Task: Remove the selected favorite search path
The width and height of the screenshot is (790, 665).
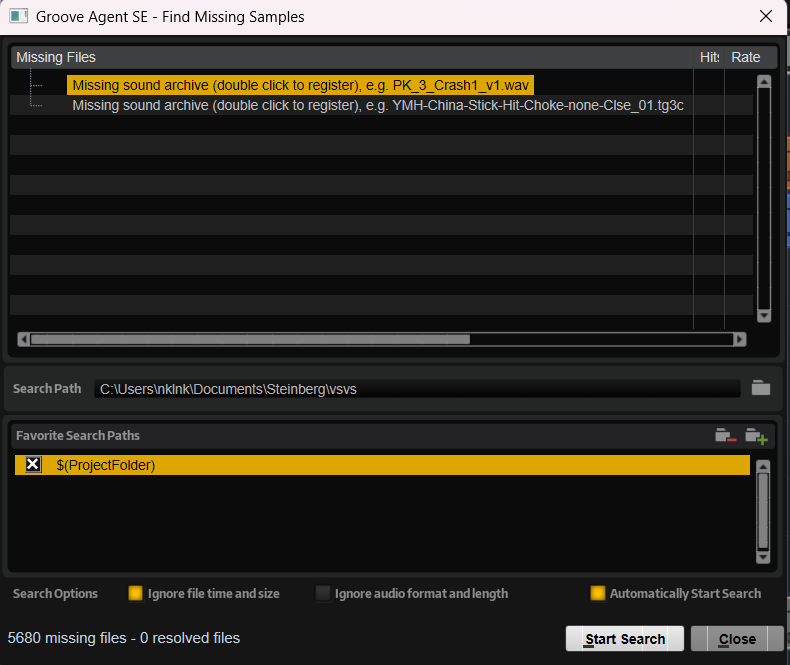Action: [726, 435]
